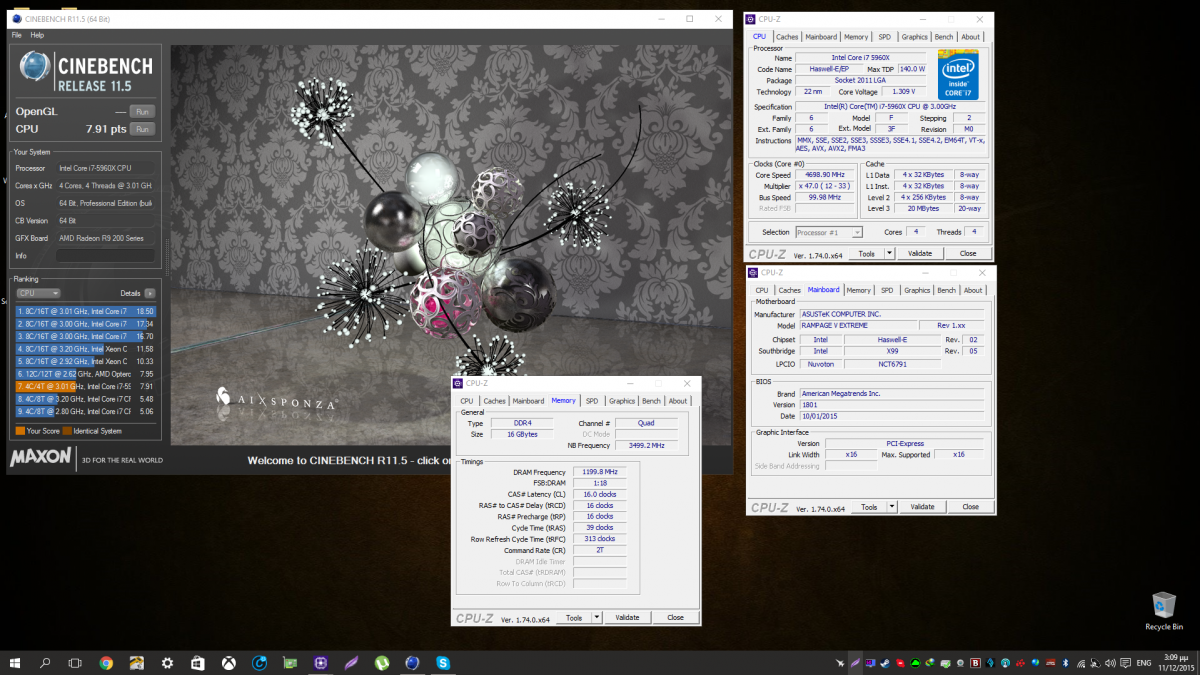This screenshot has height=675, width=1200.
Task: Open the Memory tab in the Mainboard window
Action: 858,290
